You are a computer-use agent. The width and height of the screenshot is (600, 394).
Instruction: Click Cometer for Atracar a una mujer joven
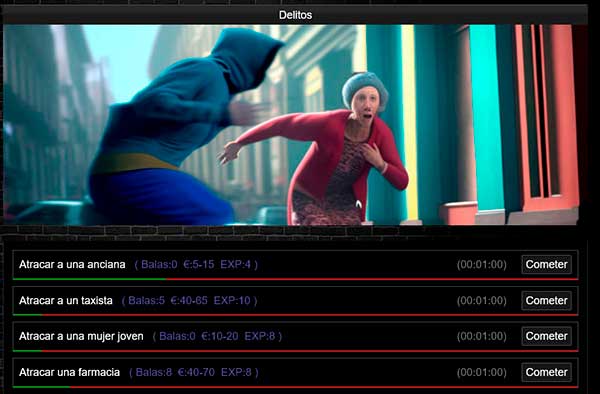[x=546, y=336]
